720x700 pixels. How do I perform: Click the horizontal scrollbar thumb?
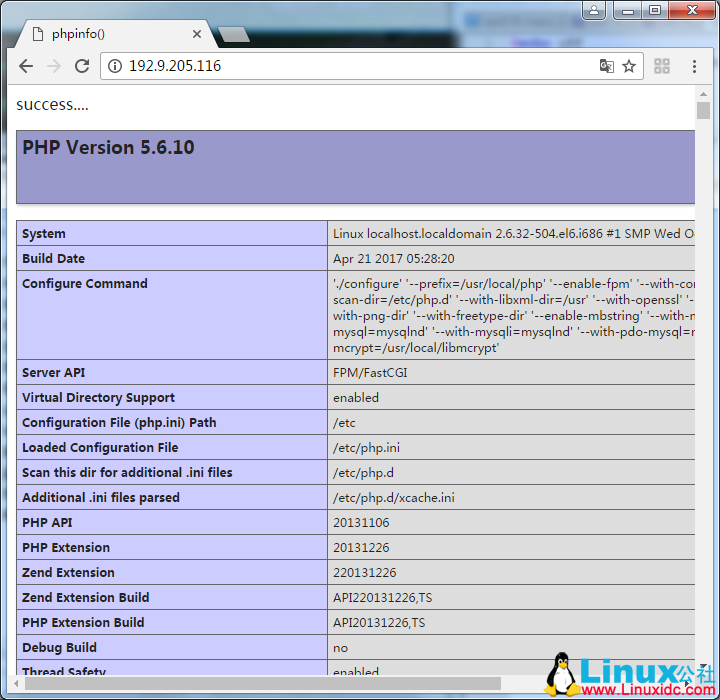[260, 683]
